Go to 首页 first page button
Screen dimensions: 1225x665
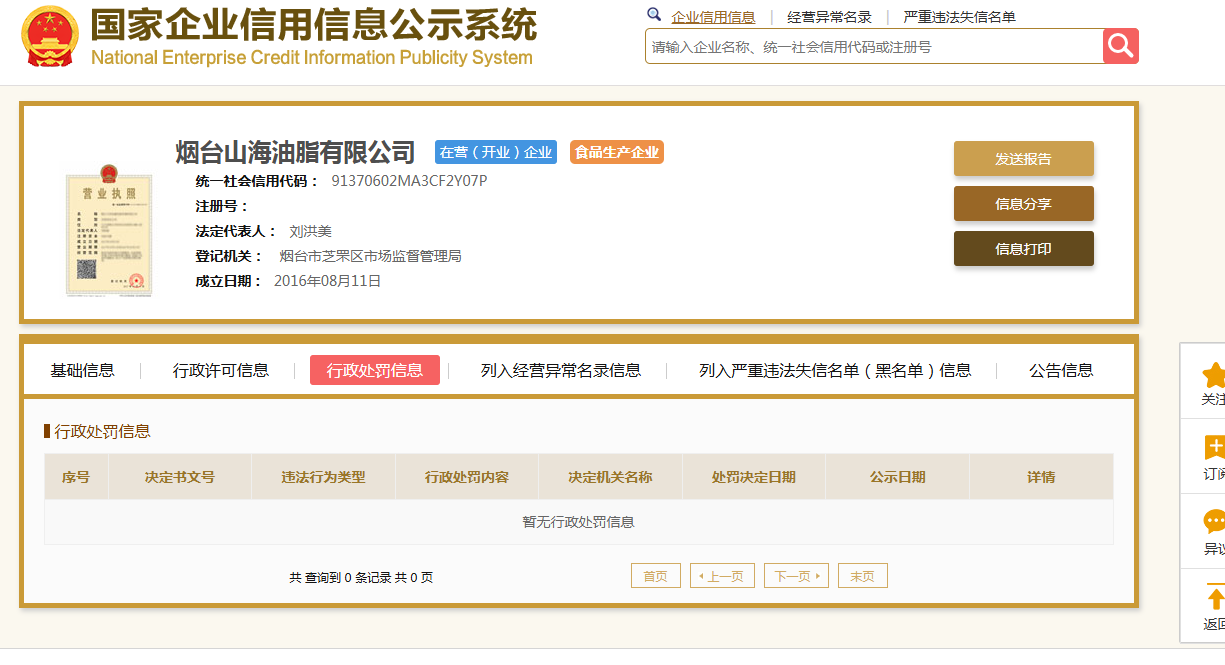click(656, 576)
